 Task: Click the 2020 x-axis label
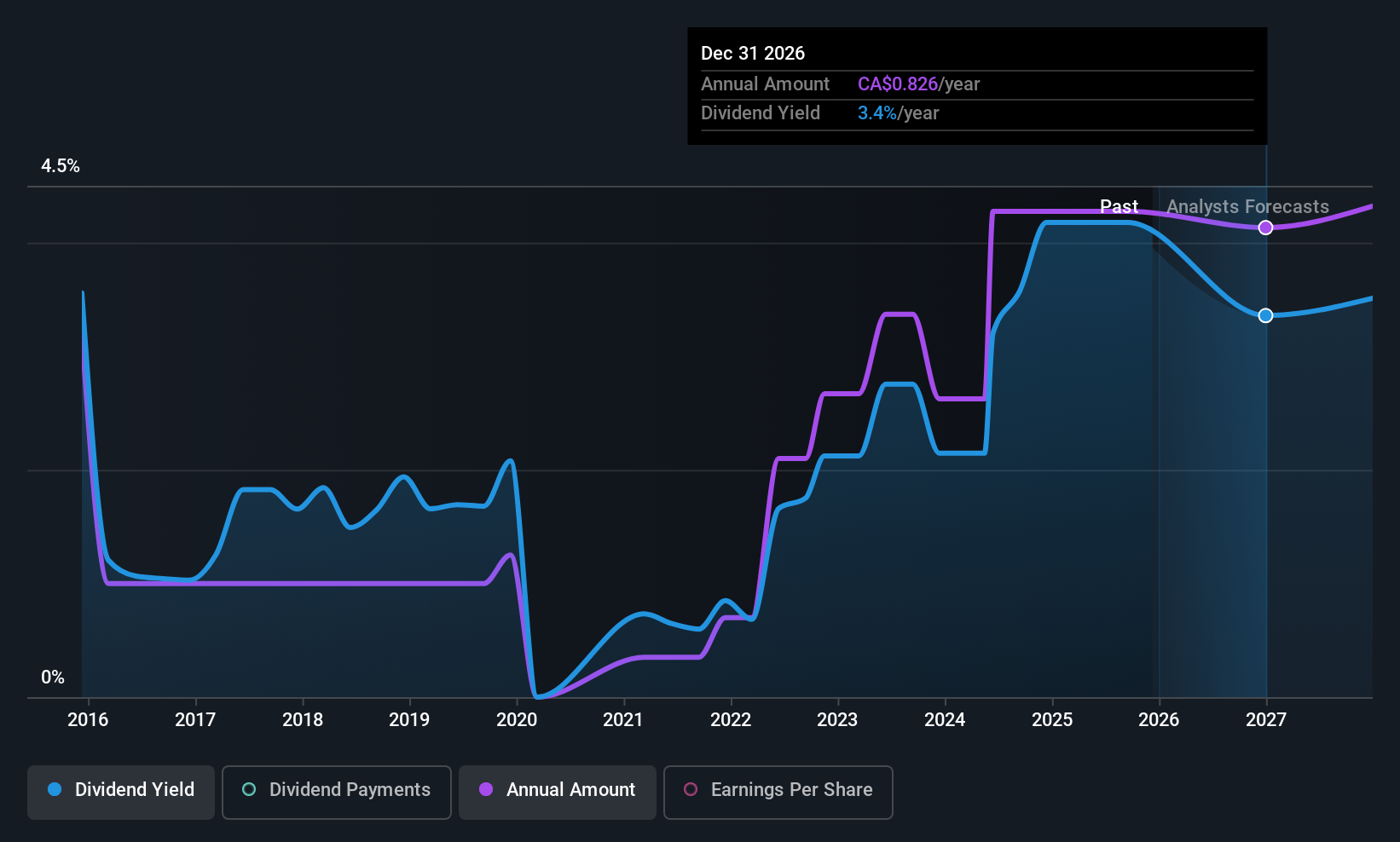click(517, 720)
